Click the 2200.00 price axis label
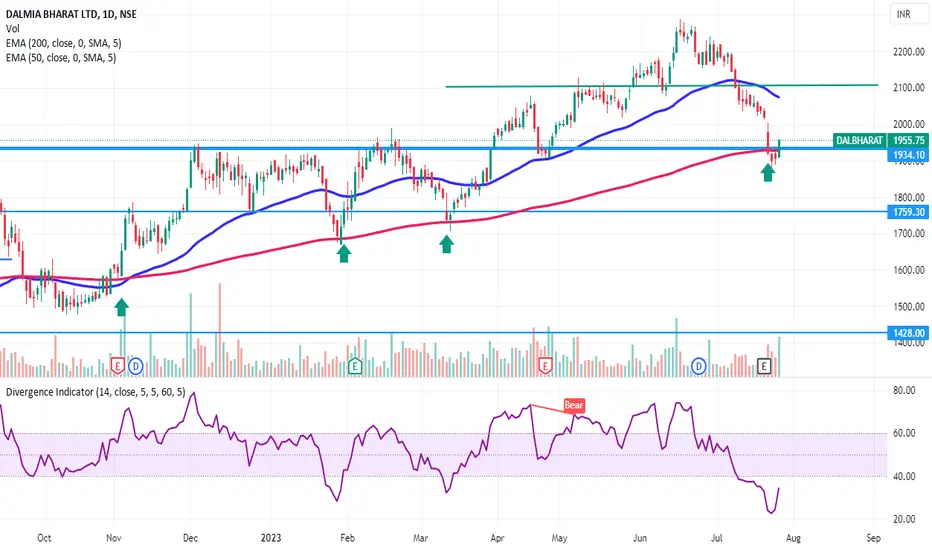 (x=909, y=52)
